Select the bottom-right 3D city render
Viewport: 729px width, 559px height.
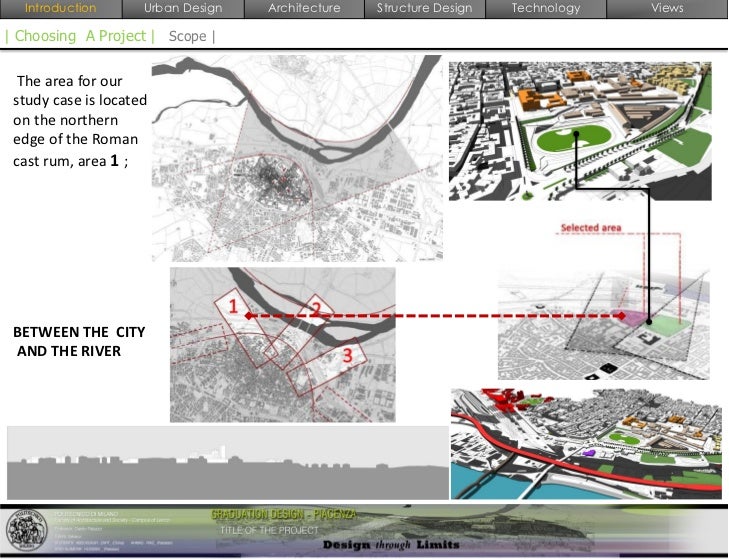(x=584, y=443)
